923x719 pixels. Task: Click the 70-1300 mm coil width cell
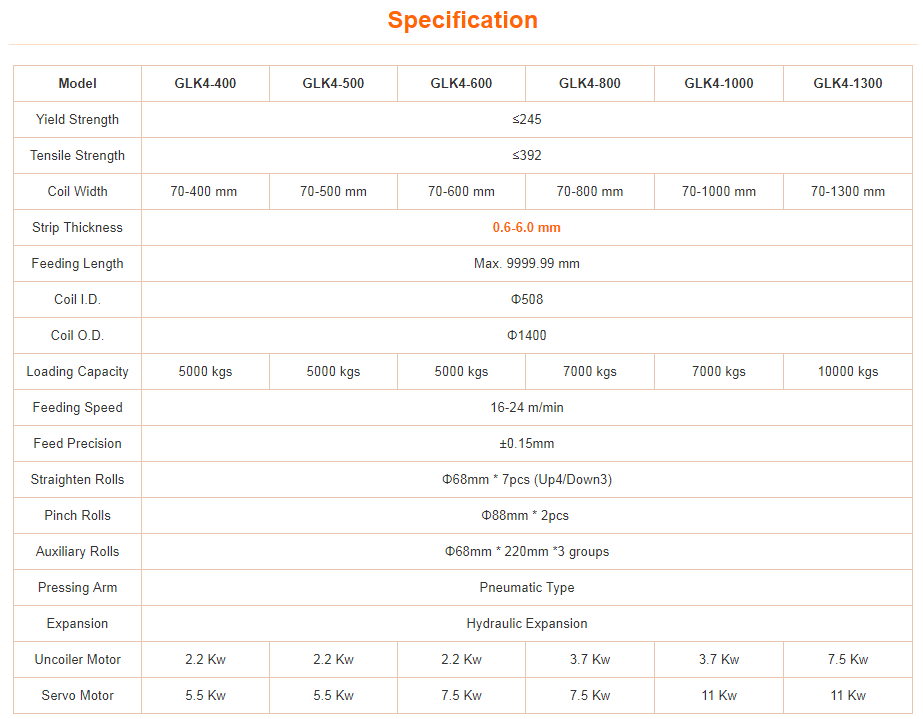(x=848, y=191)
